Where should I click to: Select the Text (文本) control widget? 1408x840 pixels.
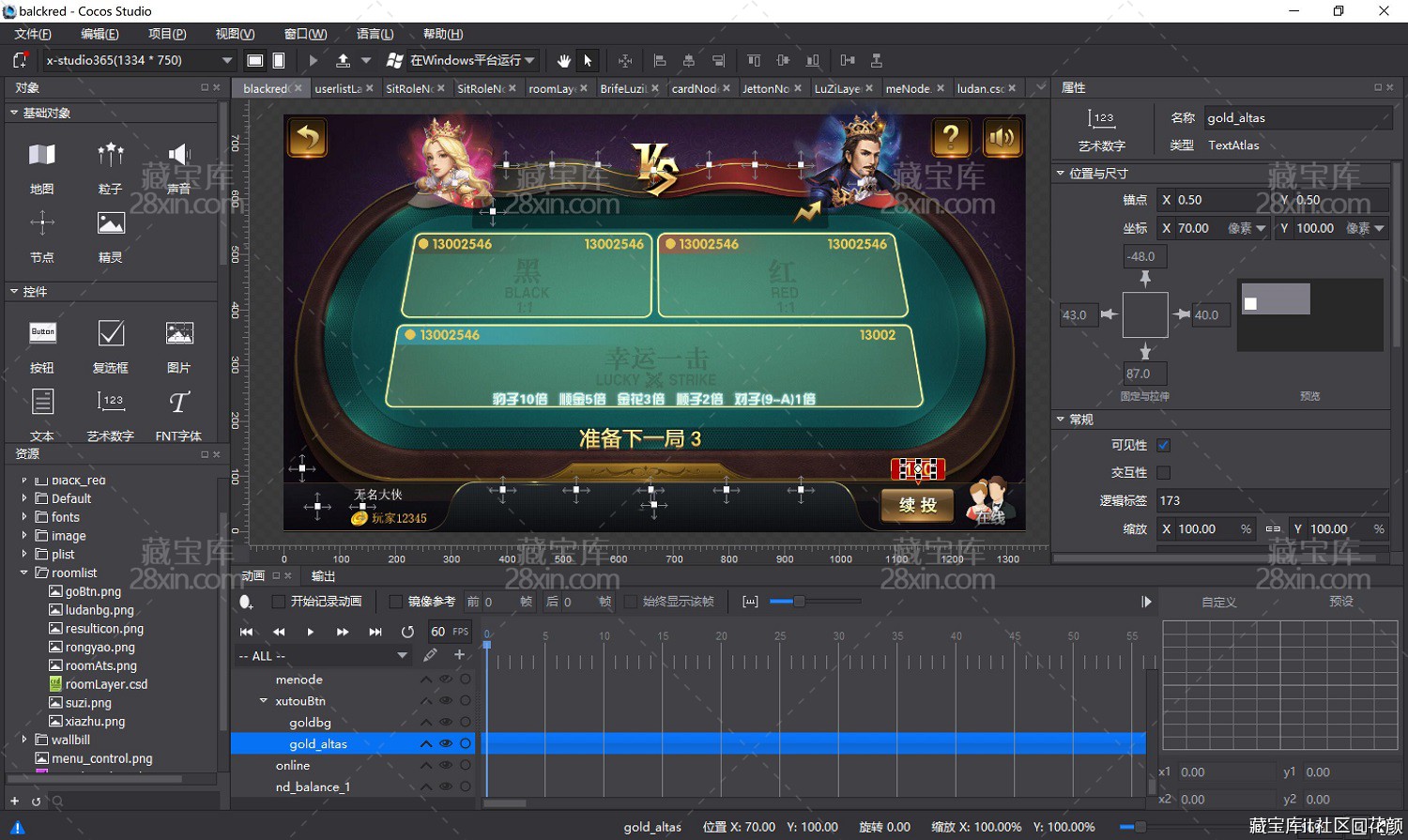coord(42,414)
